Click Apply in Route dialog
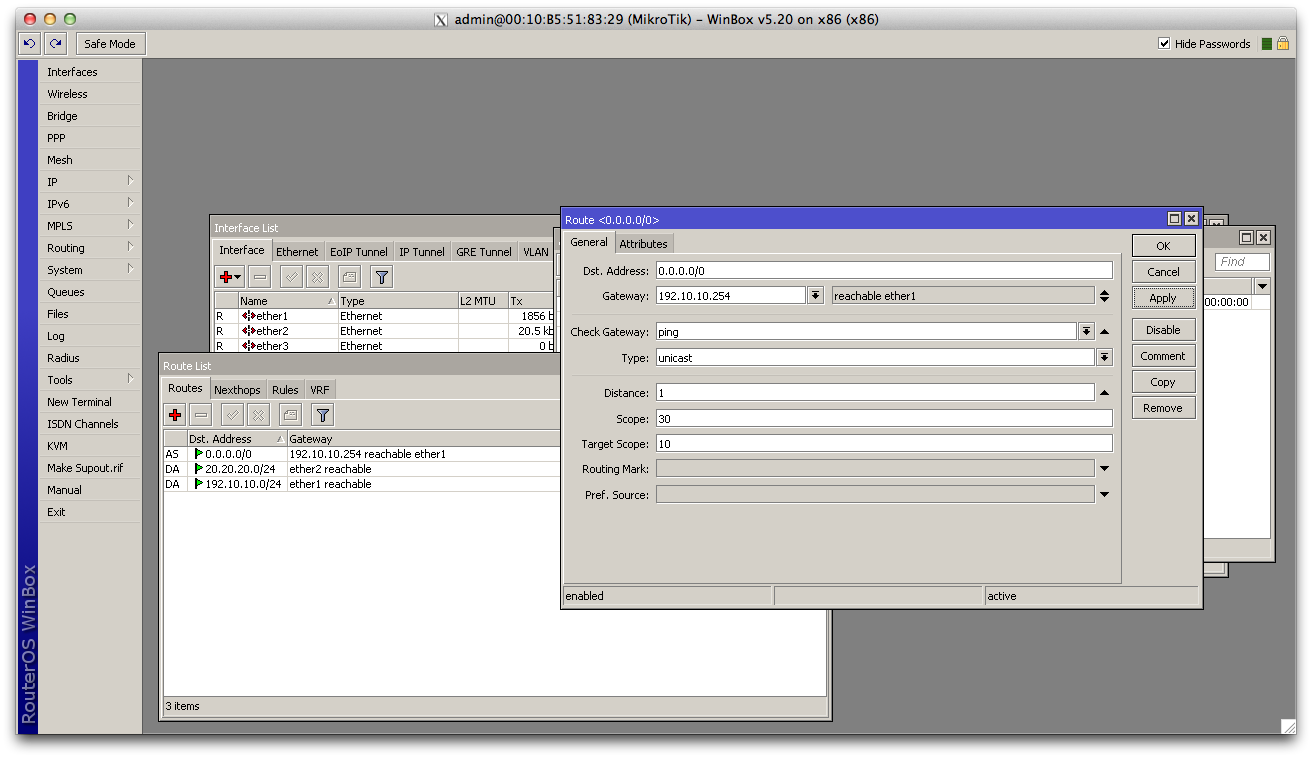The width and height of the screenshot is (1312, 758). (x=1163, y=298)
